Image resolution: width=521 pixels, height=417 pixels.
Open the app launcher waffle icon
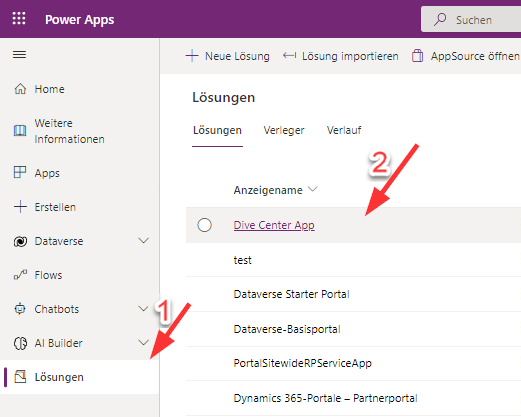click(19, 18)
